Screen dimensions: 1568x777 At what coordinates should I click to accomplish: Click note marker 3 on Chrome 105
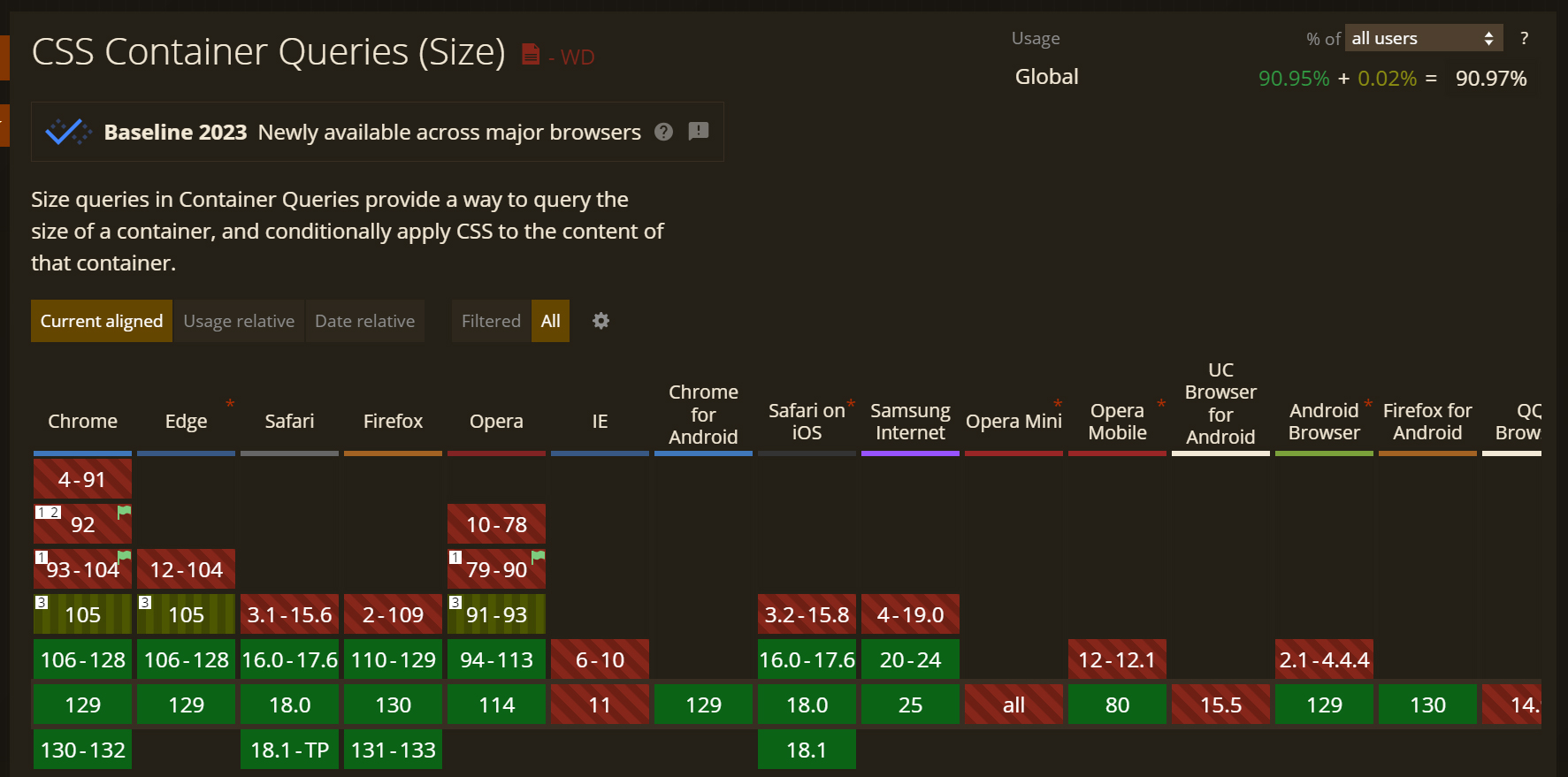42,602
